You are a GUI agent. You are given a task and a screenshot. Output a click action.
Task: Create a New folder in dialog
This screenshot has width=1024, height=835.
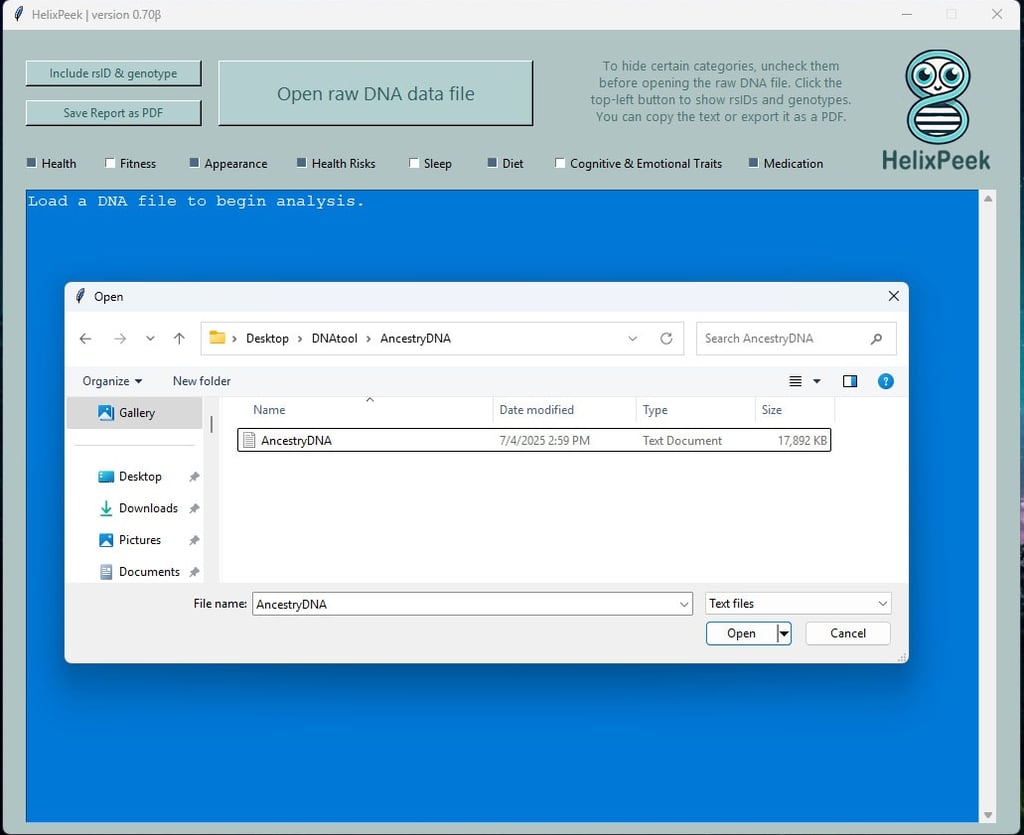(x=201, y=381)
